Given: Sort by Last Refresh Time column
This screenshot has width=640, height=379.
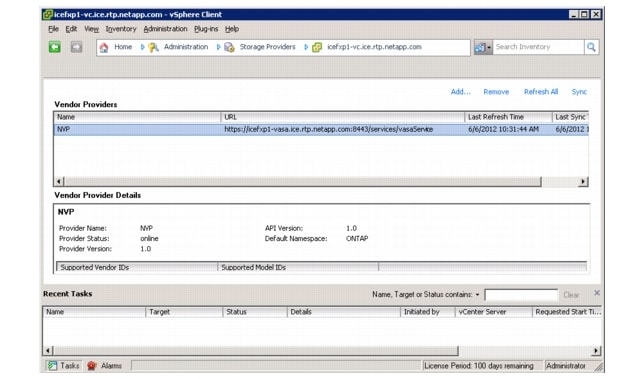Looking at the screenshot, I should (x=509, y=117).
